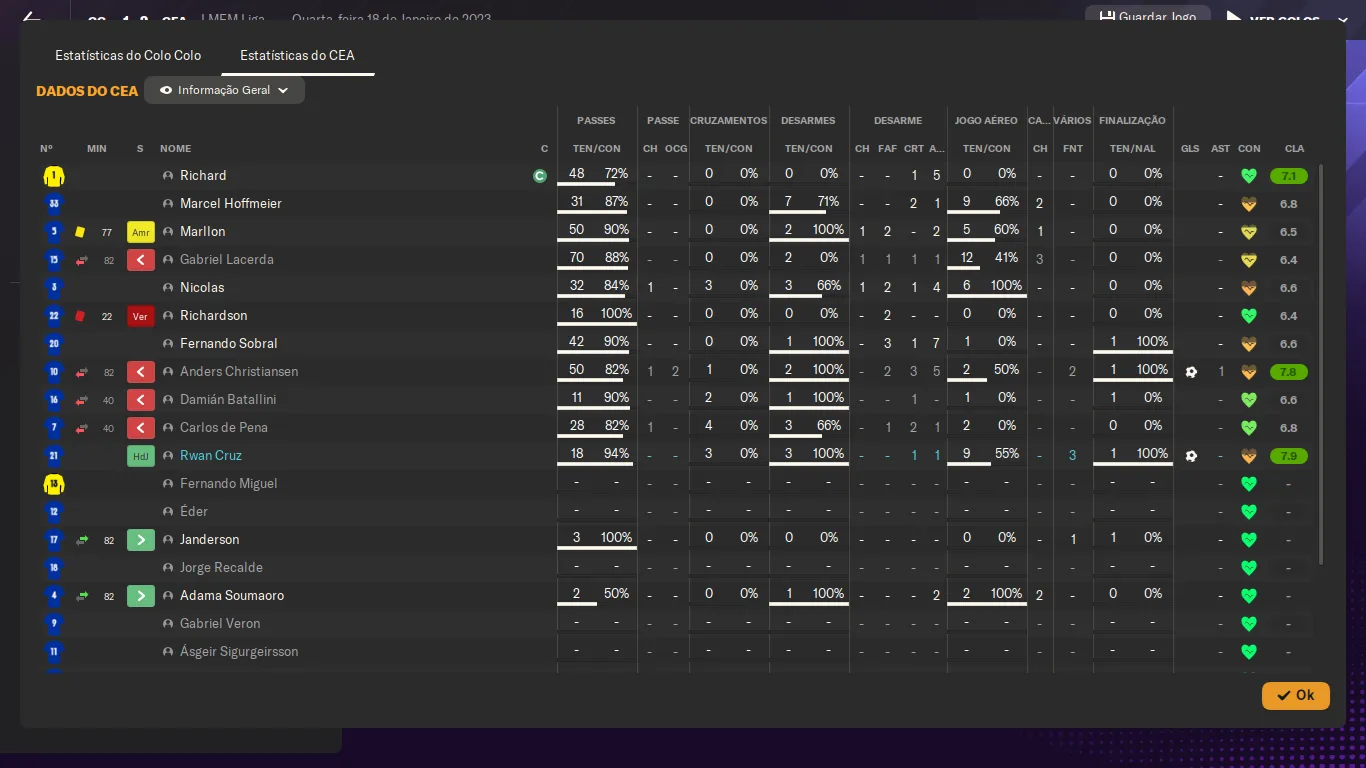Open the Informação Geral dropdown
Image resolution: width=1366 pixels, height=768 pixels.
pyautogui.click(x=224, y=90)
